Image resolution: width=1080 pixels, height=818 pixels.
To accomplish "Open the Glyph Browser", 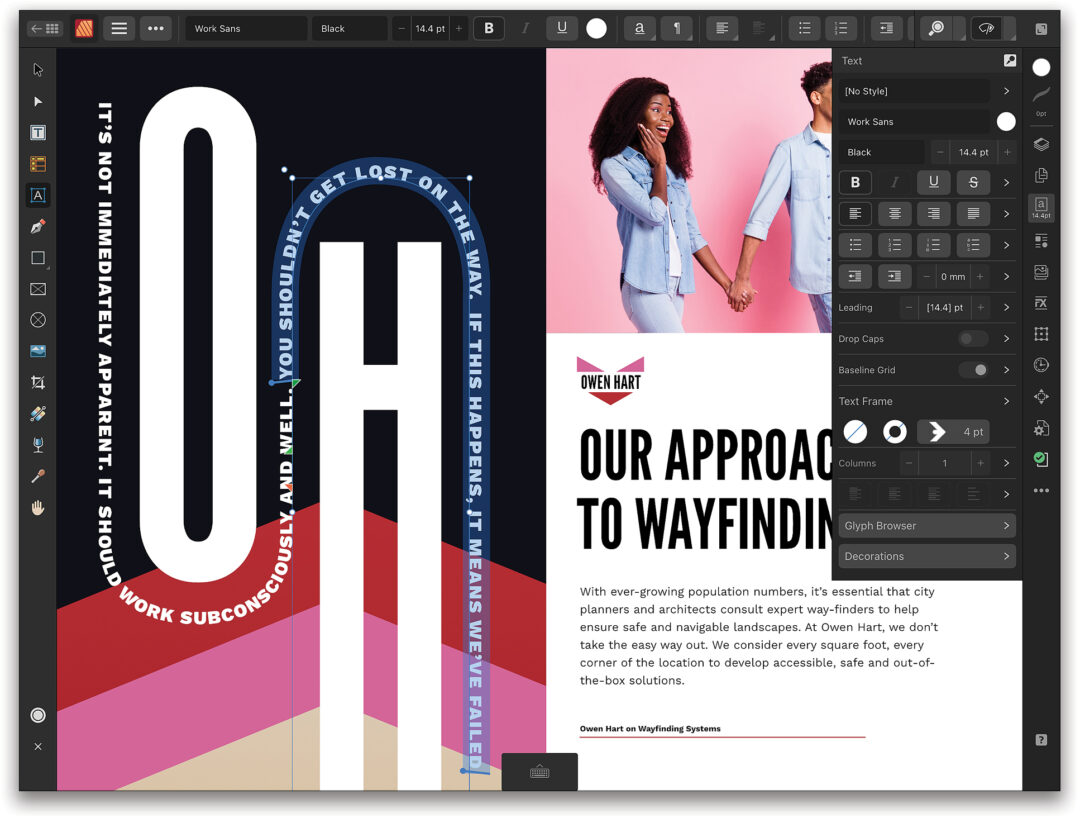I will [926, 525].
